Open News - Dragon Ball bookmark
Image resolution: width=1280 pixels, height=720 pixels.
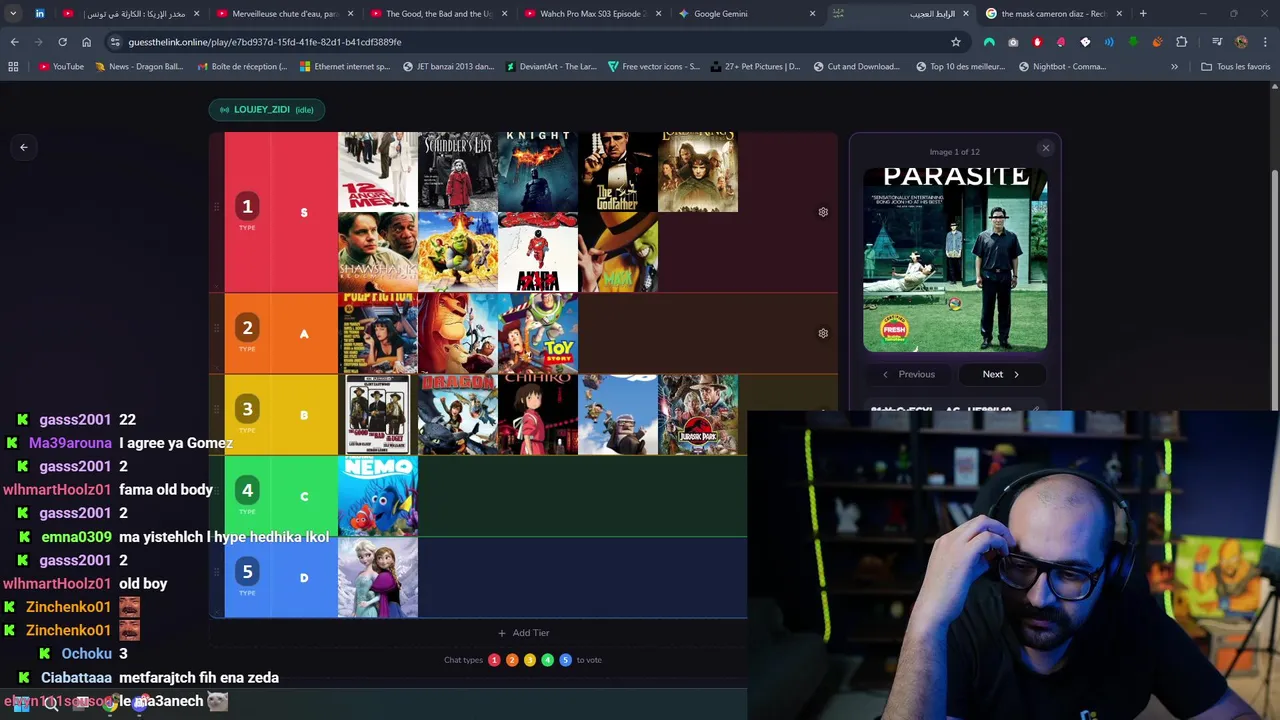(x=139, y=67)
